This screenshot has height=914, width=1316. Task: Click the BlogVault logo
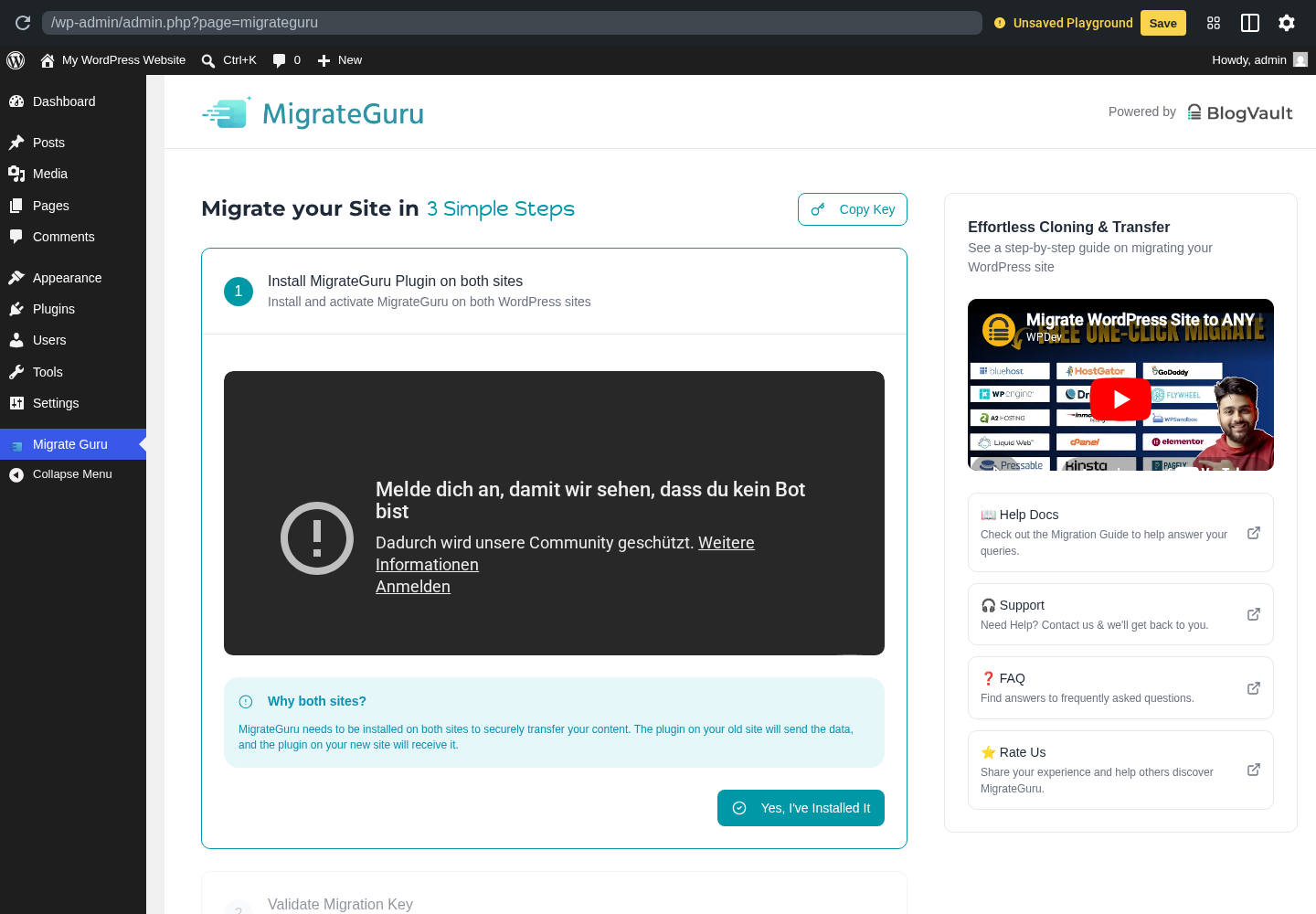click(x=1240, y=112)
